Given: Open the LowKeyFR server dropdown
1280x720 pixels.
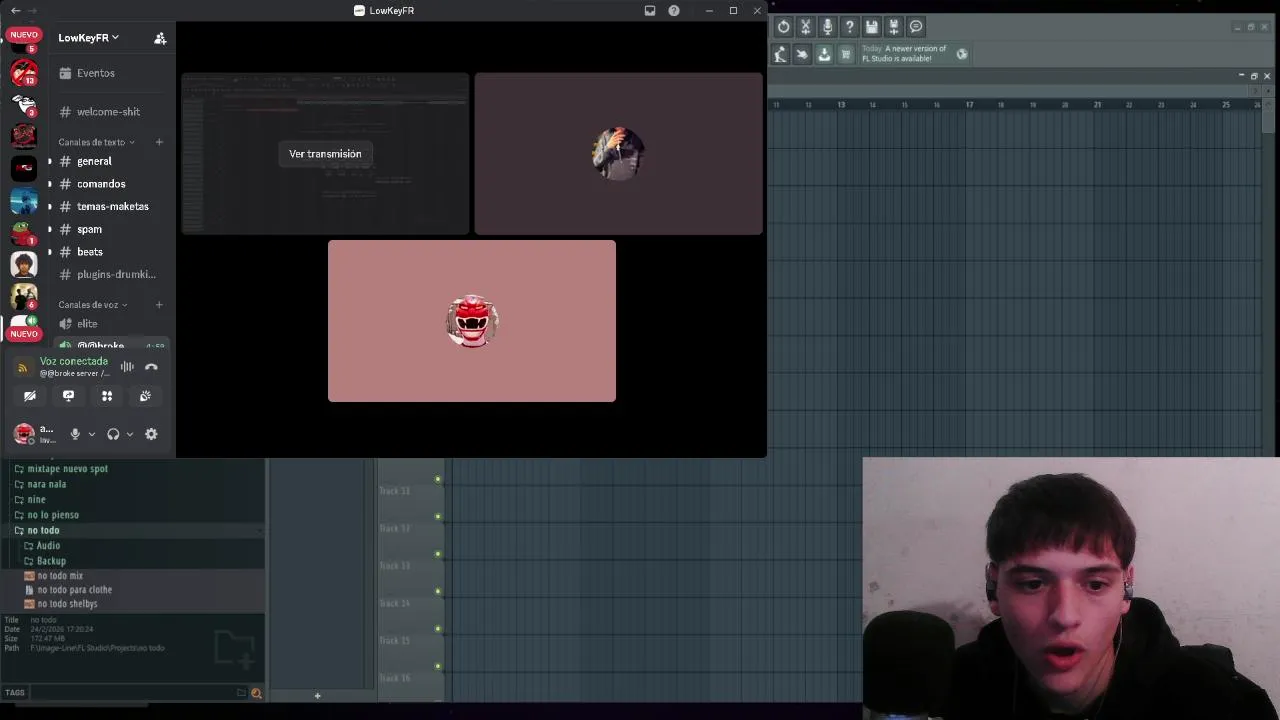Looking at the screenshot, I should point(88,38).
